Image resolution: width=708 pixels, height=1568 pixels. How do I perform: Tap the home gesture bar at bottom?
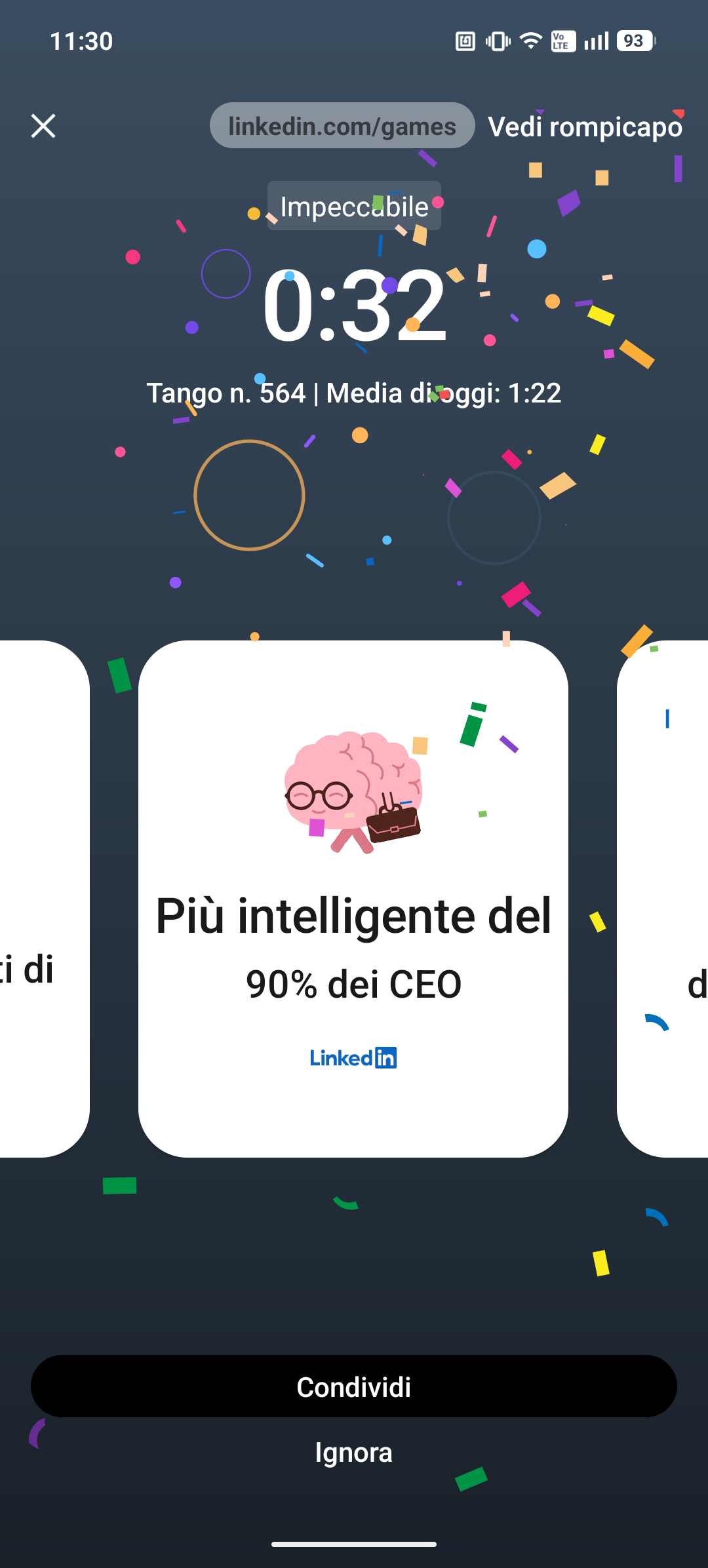coord(354,1544)
